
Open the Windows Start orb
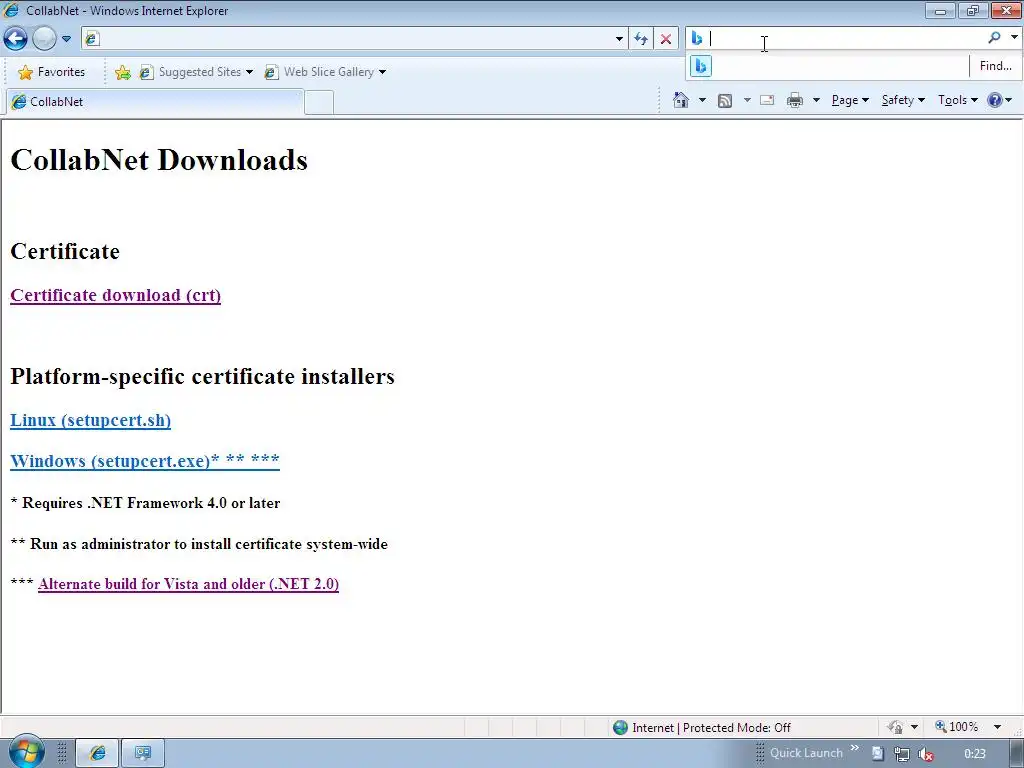coord(26,752)
